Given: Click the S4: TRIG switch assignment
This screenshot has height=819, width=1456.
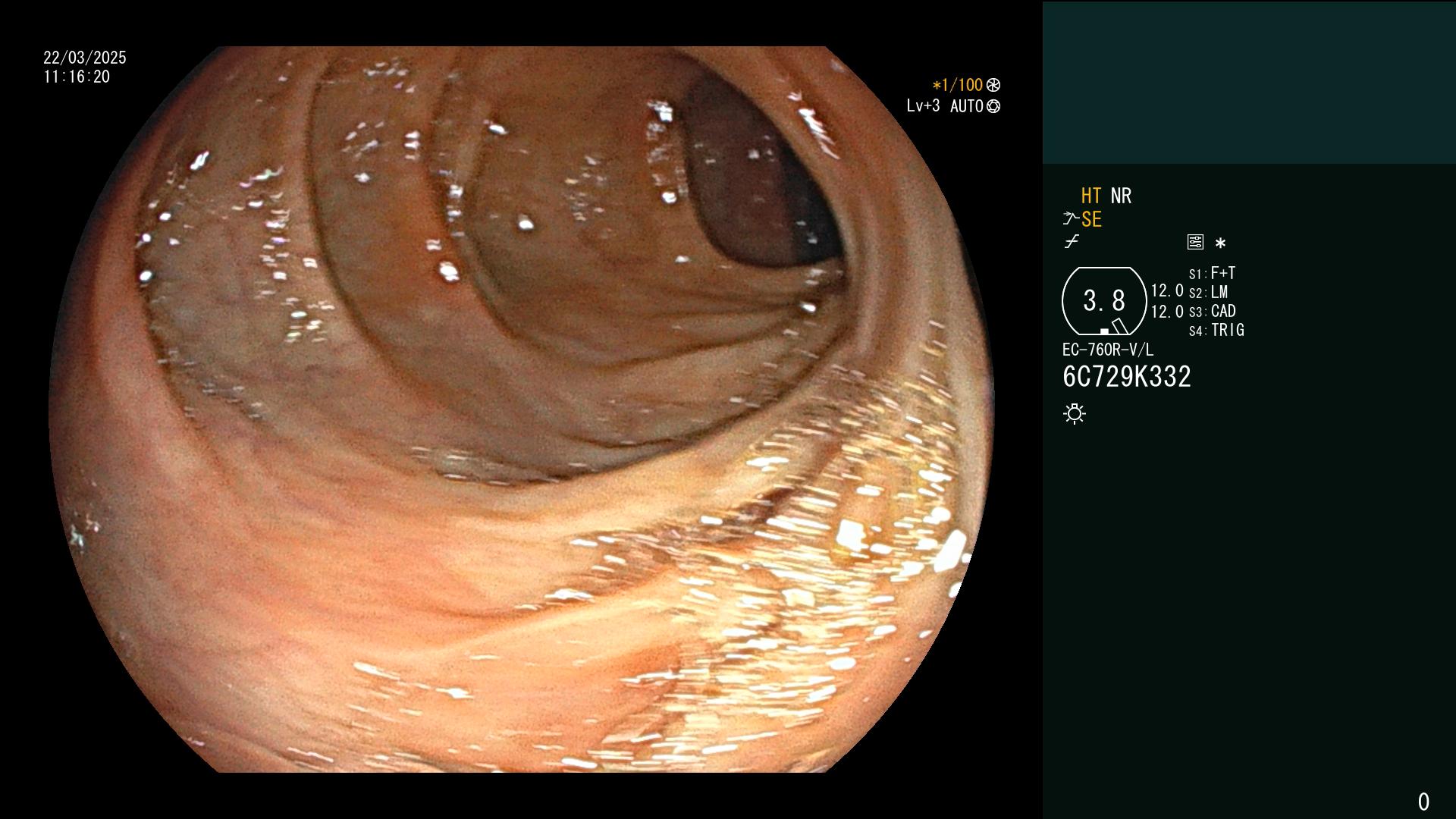Looking at the screenshot, I should click(1216, 330).
